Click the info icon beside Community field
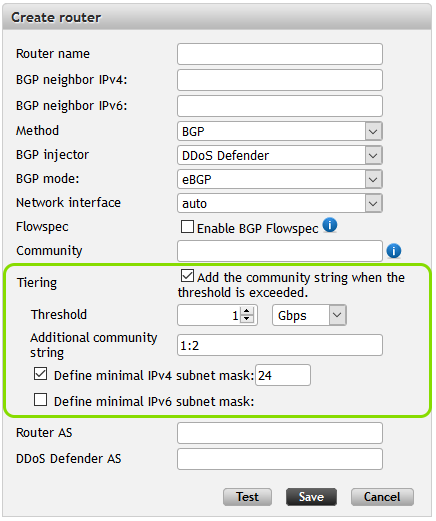The image size is (436, 521). click(394, 251)
